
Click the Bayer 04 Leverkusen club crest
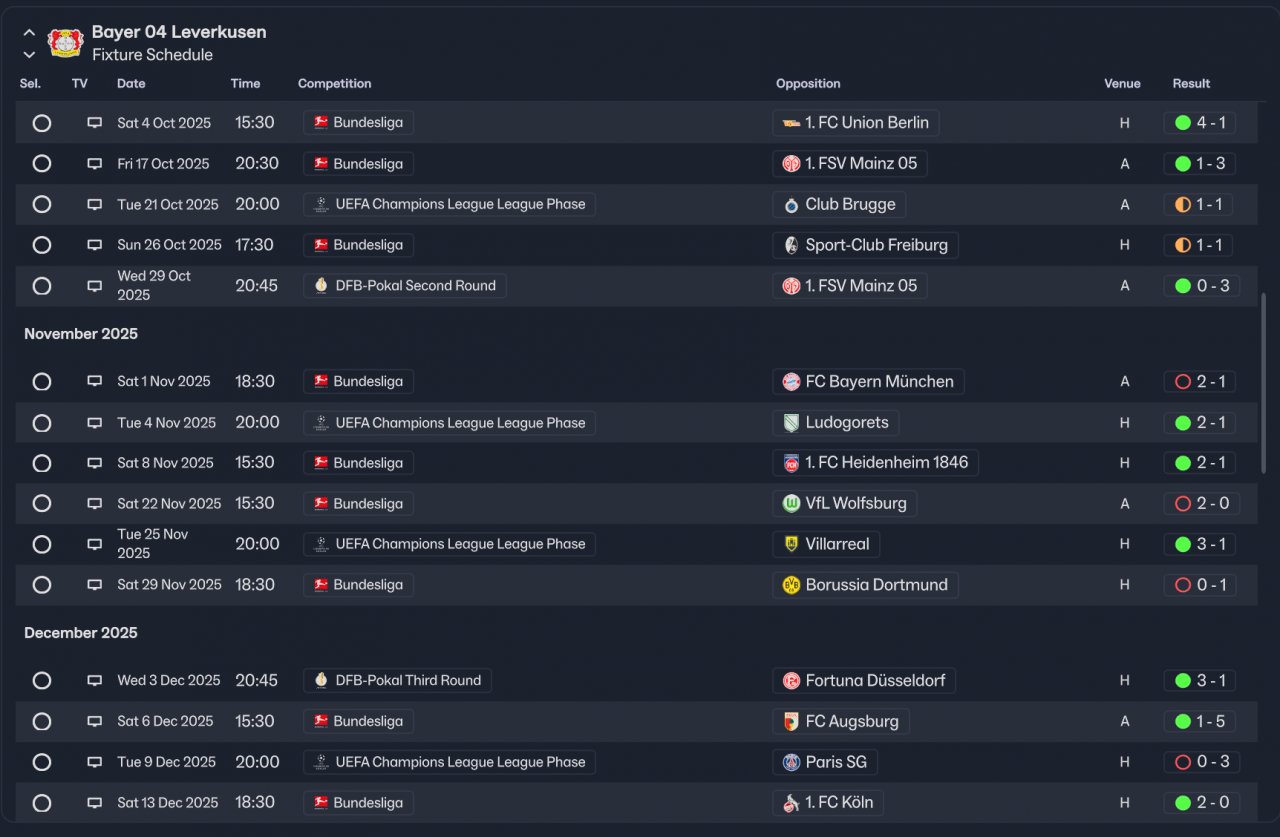point(65,43)
